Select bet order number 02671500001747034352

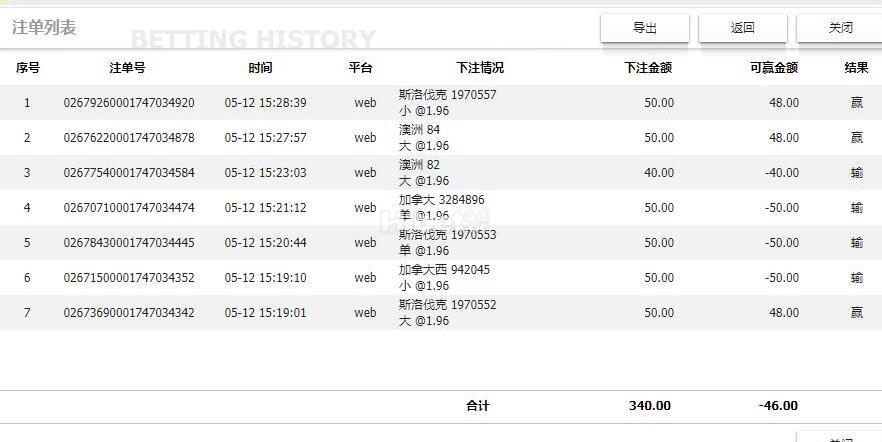pyautogui.click(x=129, y=278)
